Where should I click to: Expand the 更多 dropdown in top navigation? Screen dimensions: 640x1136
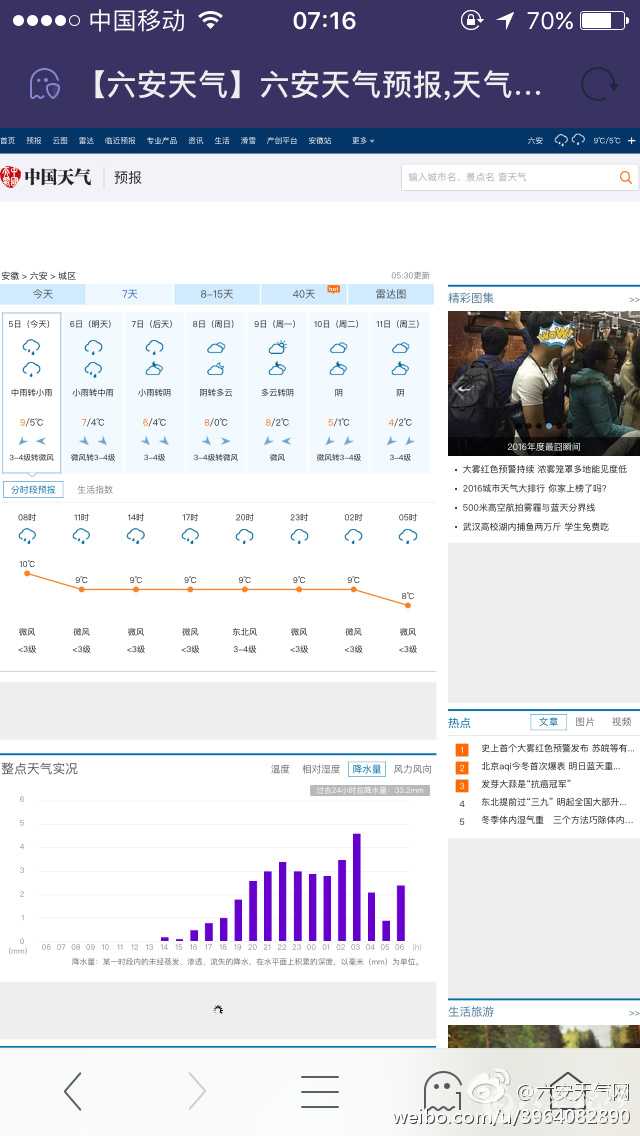[362, 141]
